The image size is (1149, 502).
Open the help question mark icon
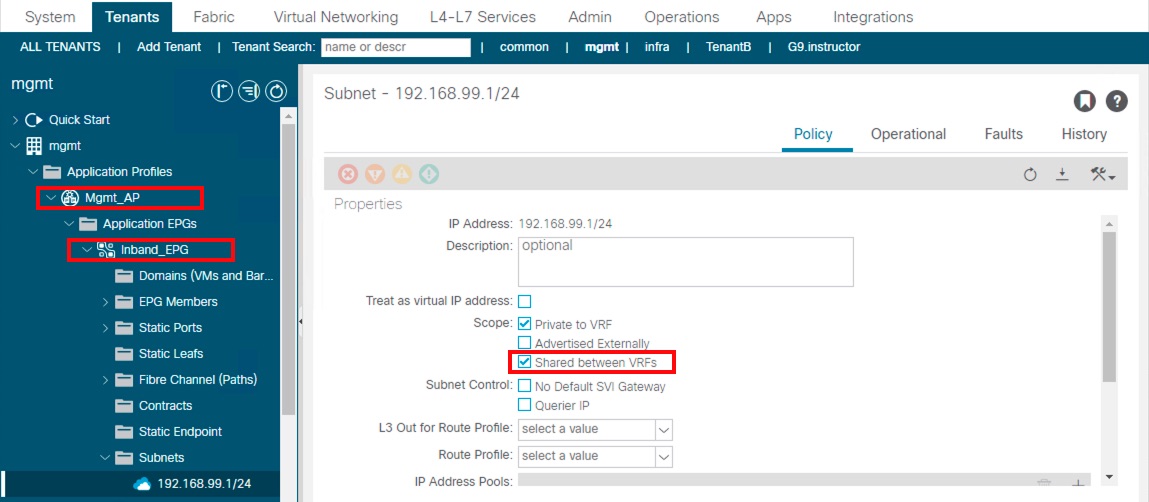pos(1116,101)
